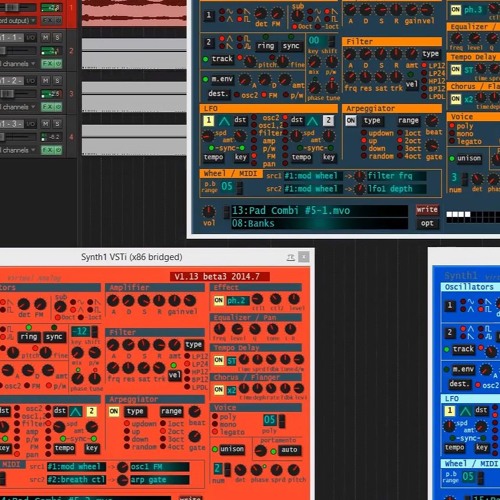Select oscillator 2 square waveform in dark blue Synth1

[240, 38]
